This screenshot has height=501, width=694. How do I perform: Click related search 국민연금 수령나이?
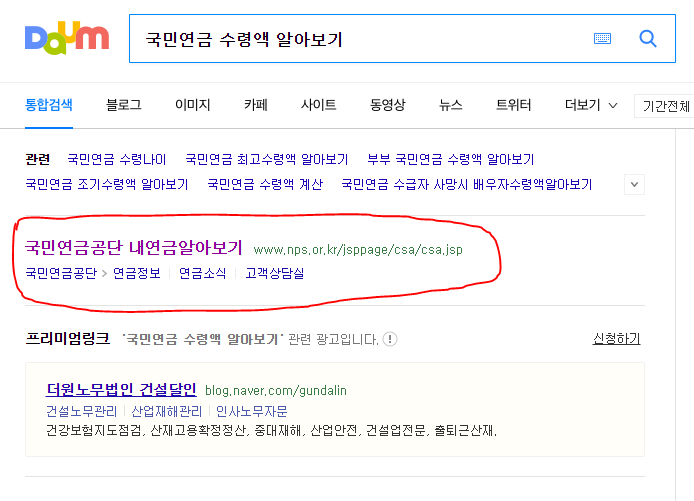coord(117,159)
